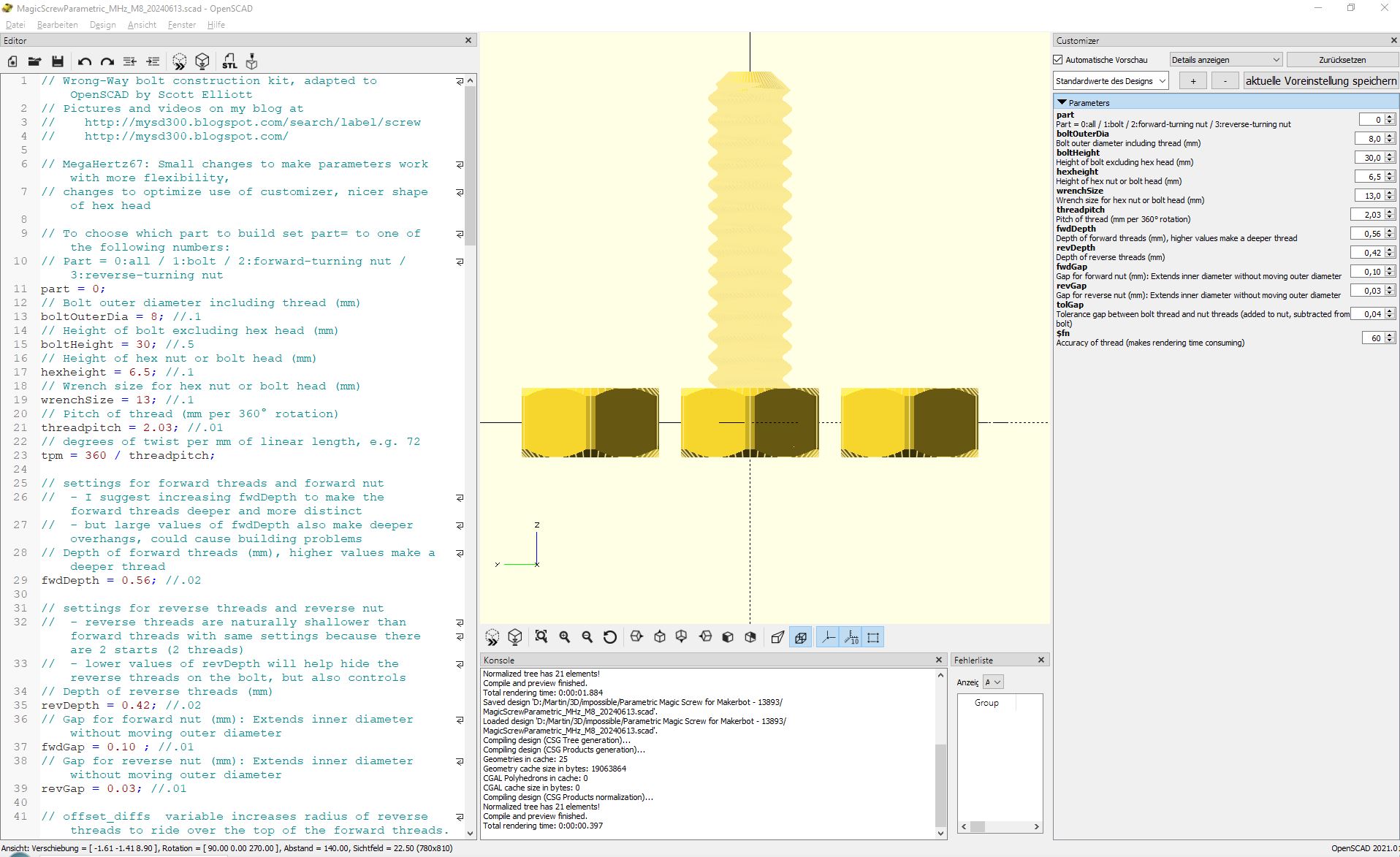The image size is (1400, 857).
Task: Collapse the Parameters section
Action: pyautogui.click(x=1062, y=102)
